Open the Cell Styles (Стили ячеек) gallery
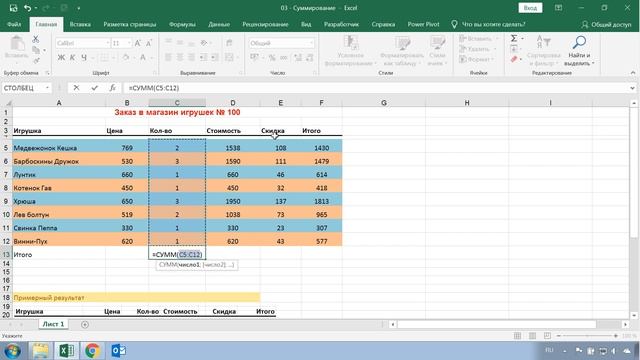This screenshot has height=360, width=640. point(437,51)
